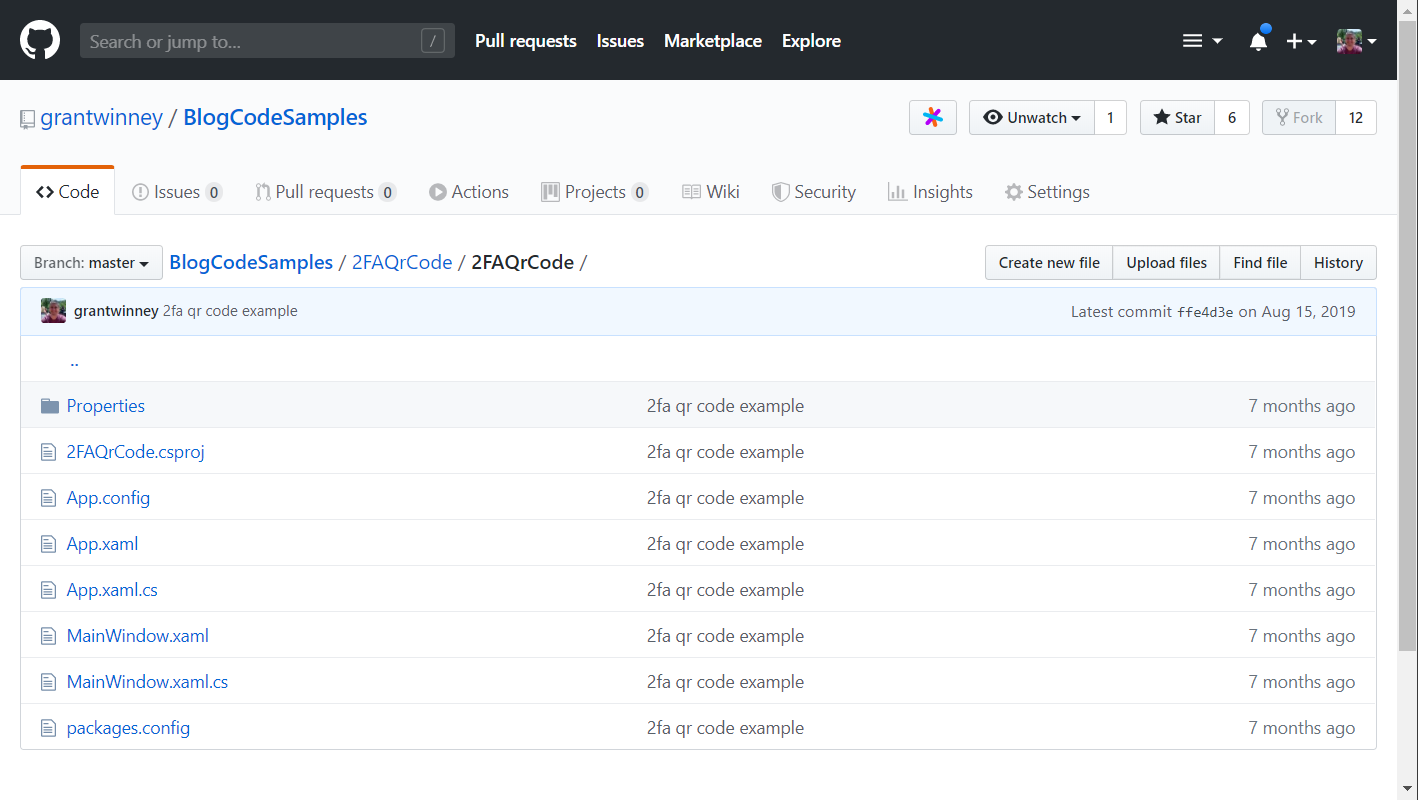The width and height of the screenshot is (1418, 800).
Task: Open the ffe4d3e commit hash link
Action: [x=1204, y=312]
